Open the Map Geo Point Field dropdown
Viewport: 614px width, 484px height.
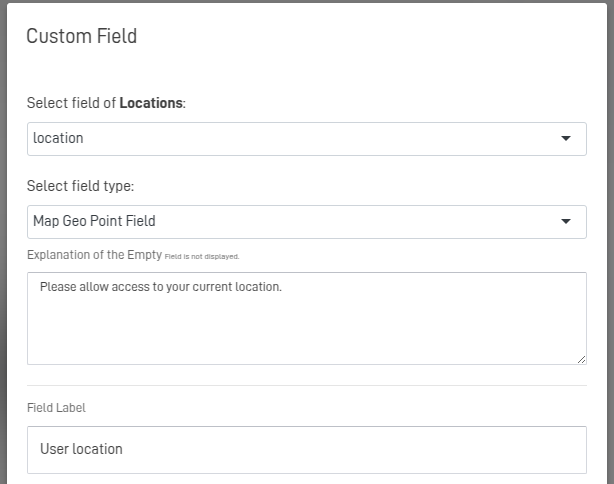[x=306, y=222]
